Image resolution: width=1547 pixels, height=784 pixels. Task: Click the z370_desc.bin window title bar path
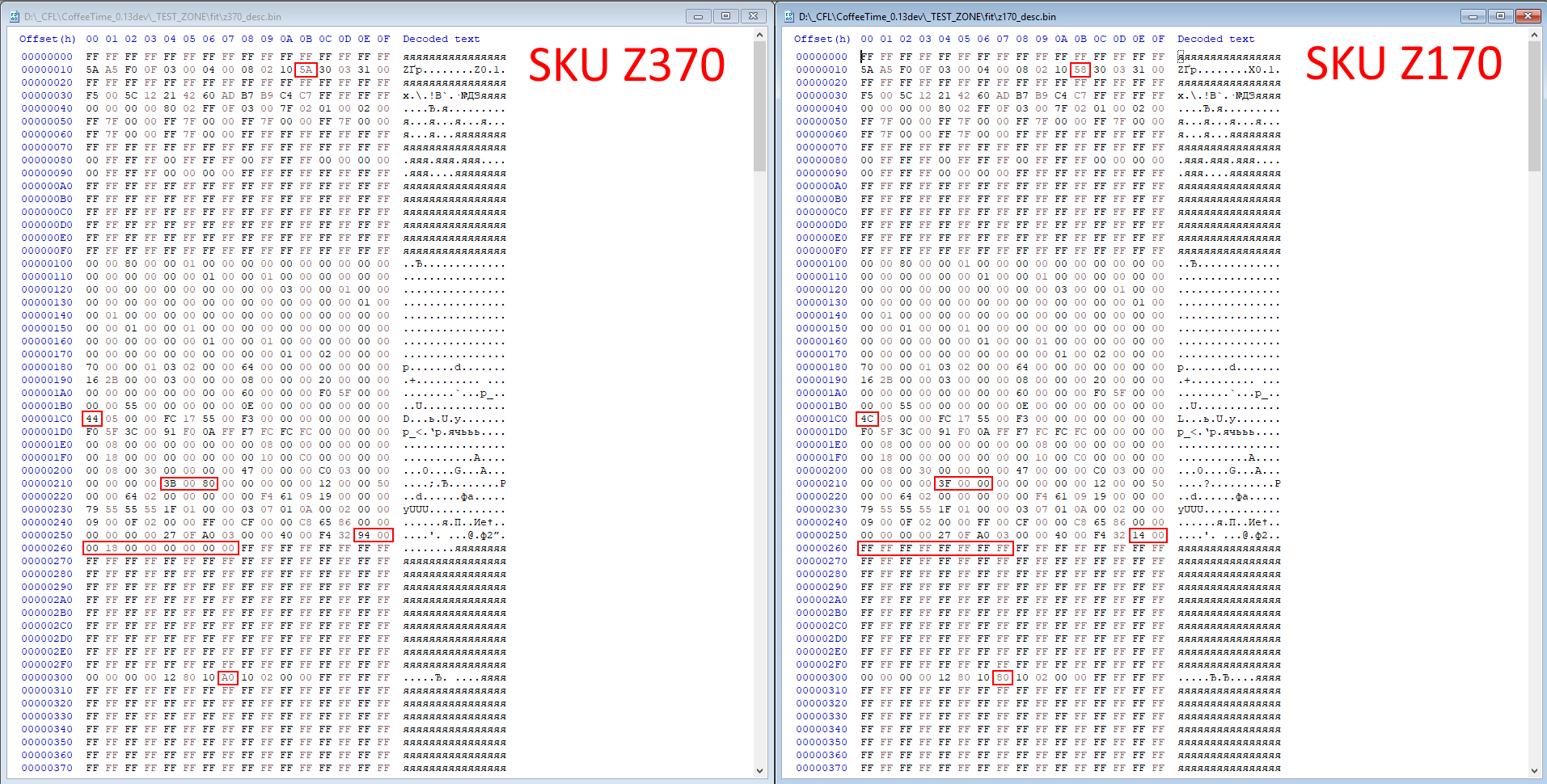coord(153,16)
